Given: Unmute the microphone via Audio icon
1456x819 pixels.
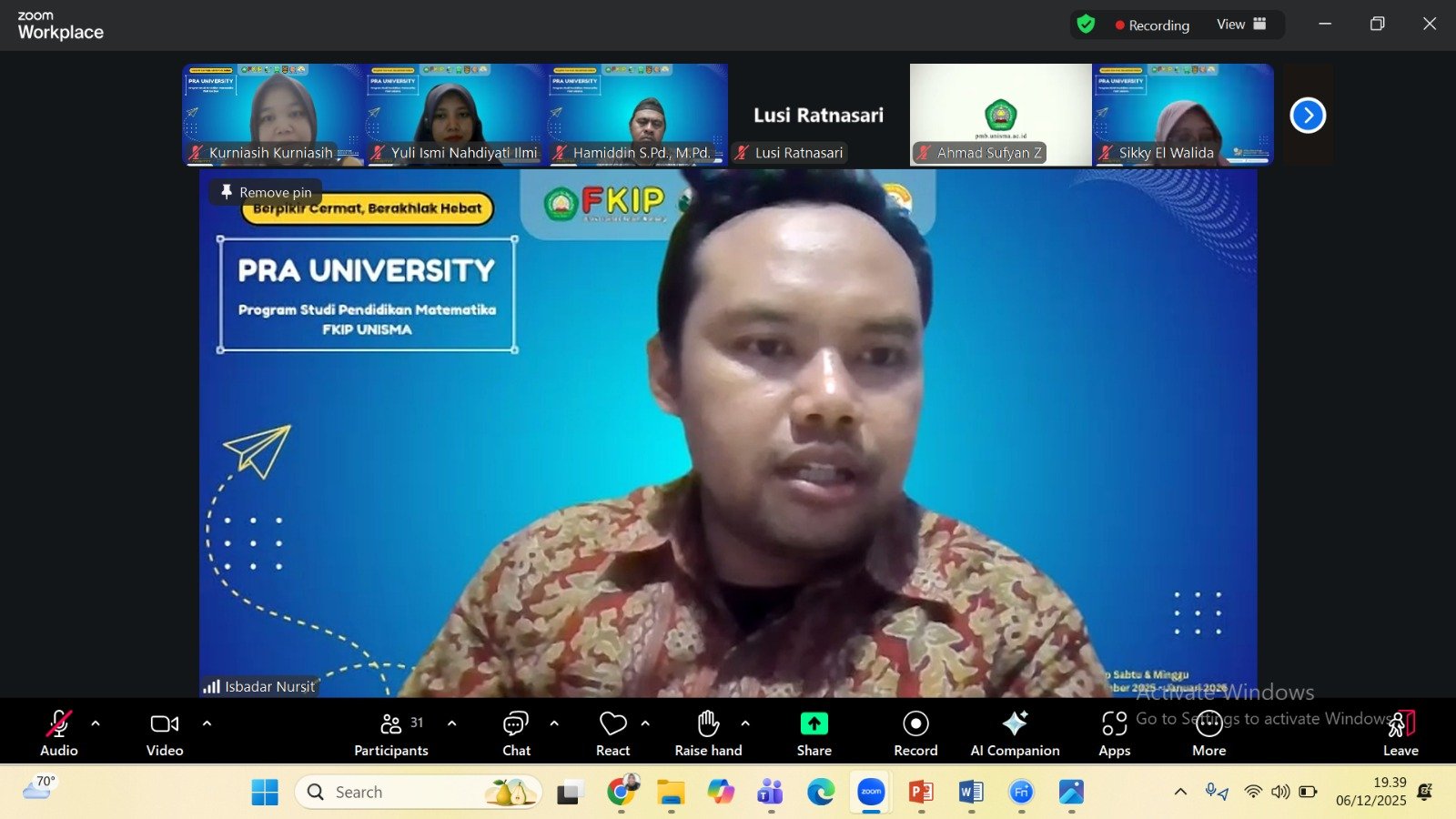Looking at the screenshot, I should click(x=58, y=723).
